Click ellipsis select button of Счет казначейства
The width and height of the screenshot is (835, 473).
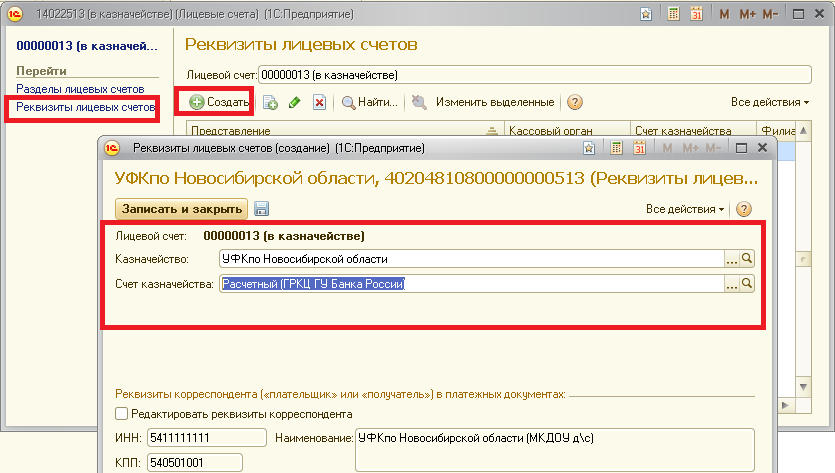732,283
